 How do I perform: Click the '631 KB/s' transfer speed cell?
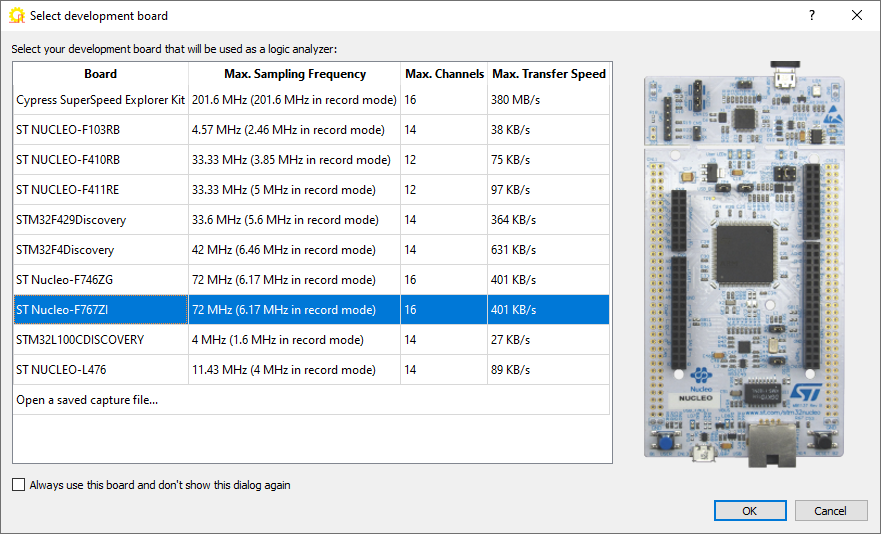click(548, 250)
